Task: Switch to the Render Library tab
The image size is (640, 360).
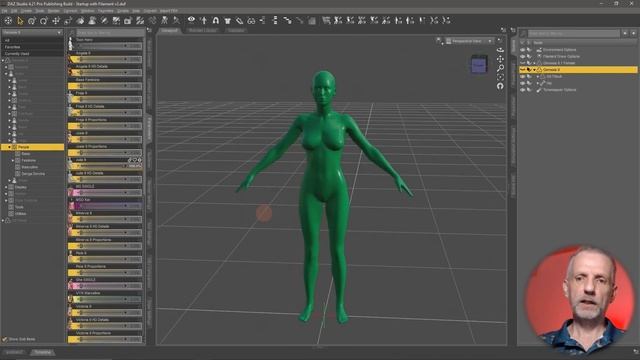Action: [203, 30]
